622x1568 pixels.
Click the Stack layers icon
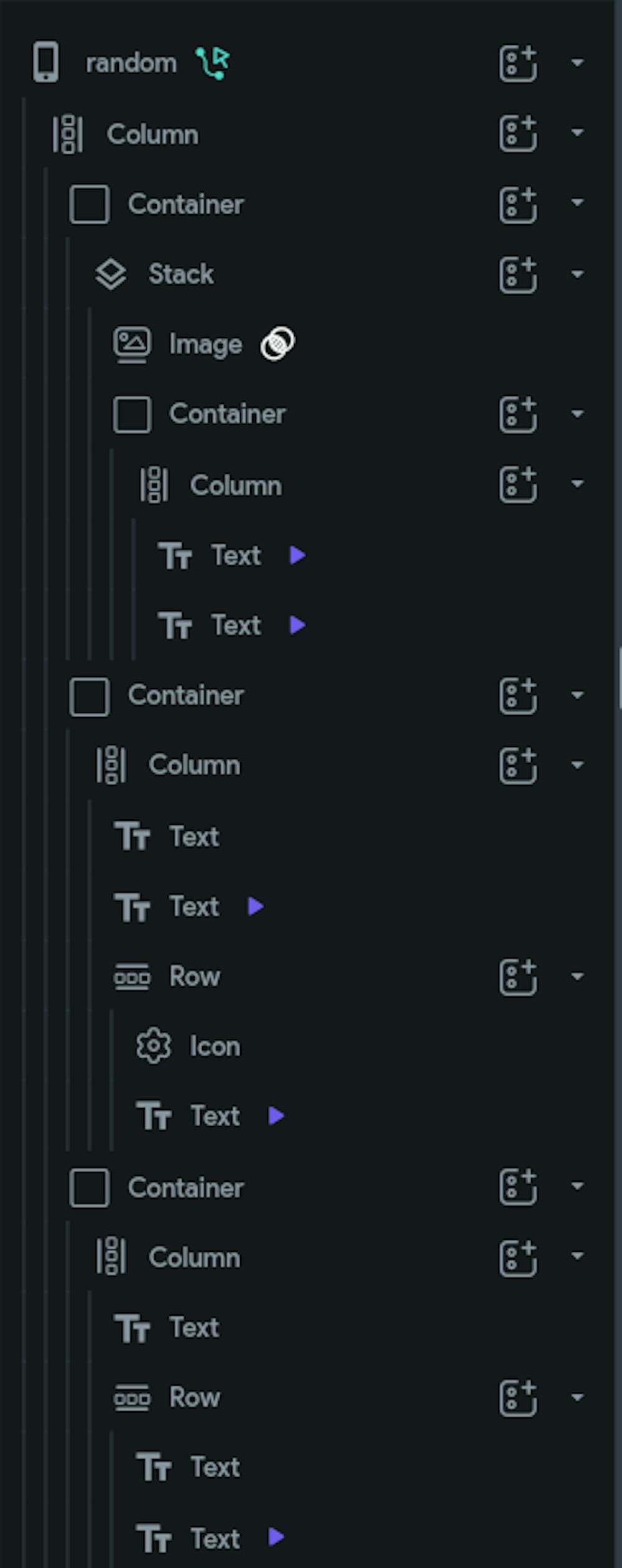111,274
